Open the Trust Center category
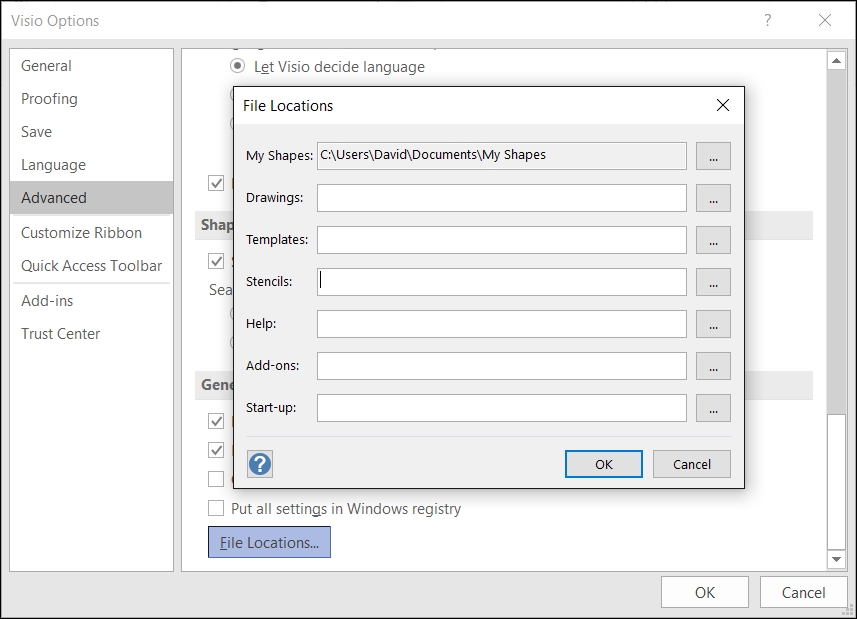The image size is (857, 619). click(91, 334)
